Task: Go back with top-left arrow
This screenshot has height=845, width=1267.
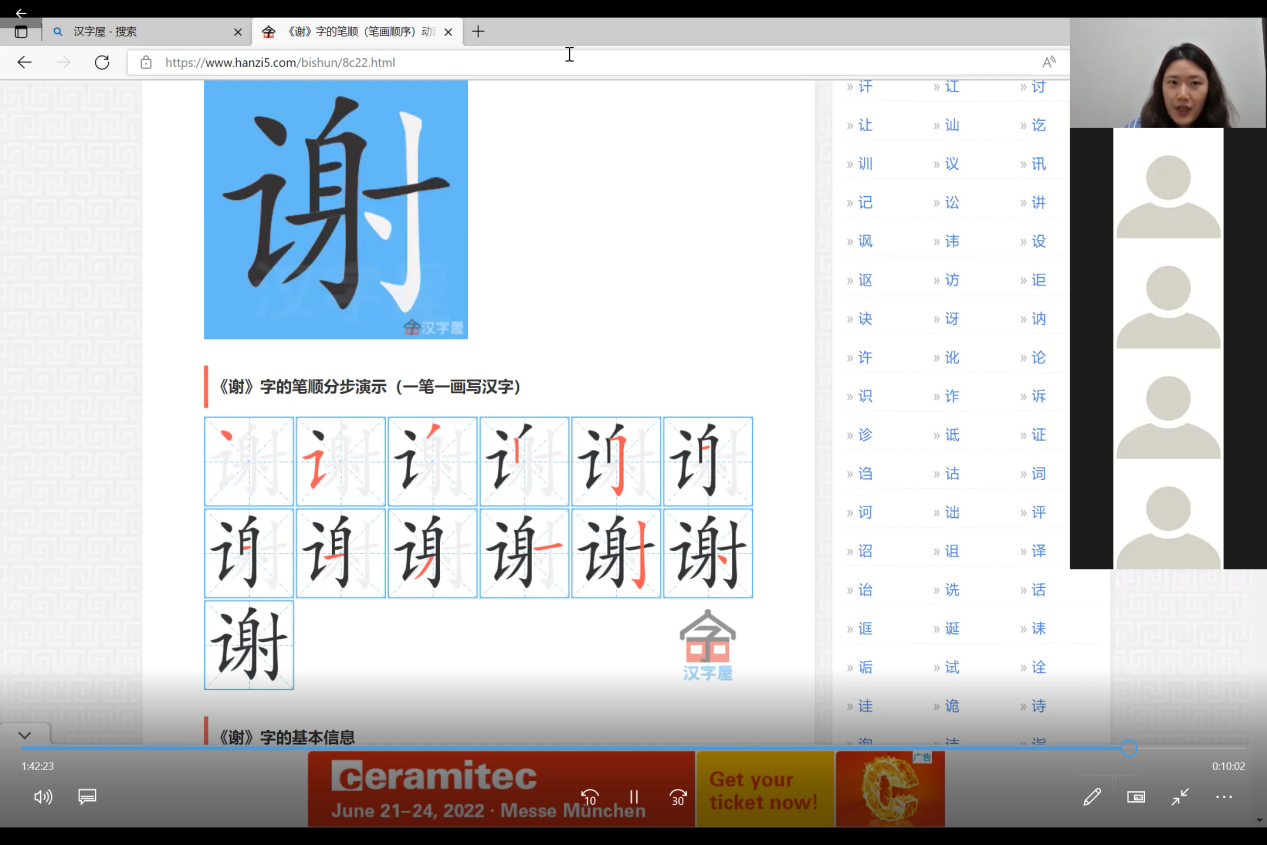Action: tap(21, 13)
